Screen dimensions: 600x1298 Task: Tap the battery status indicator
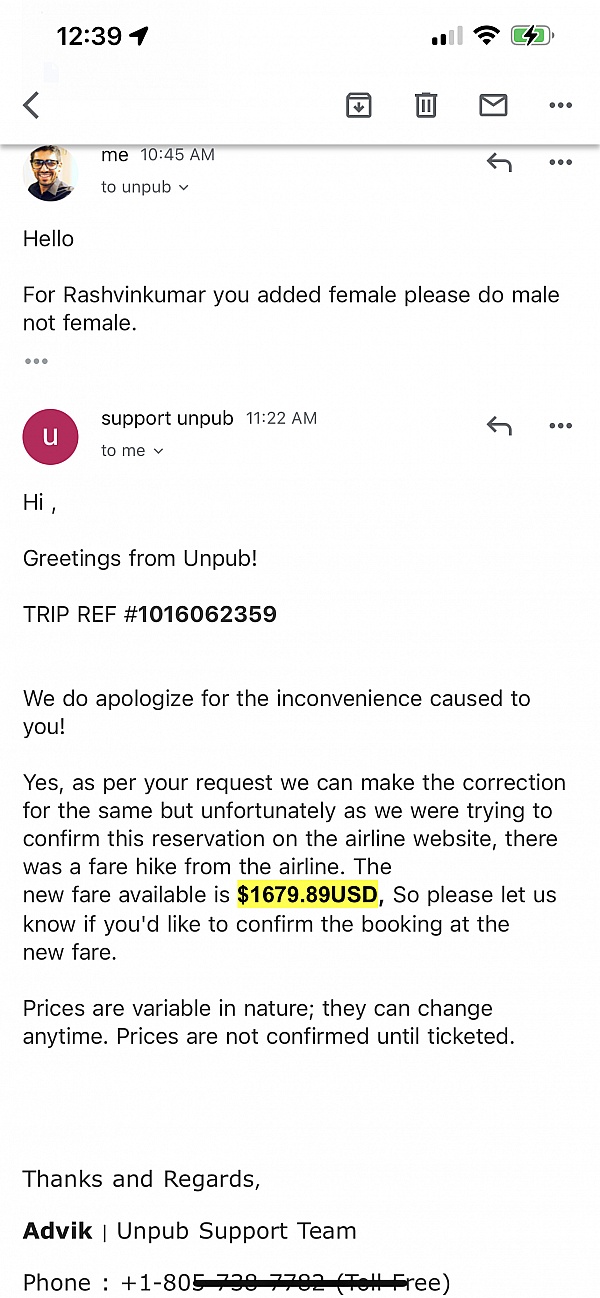[532, 36]
